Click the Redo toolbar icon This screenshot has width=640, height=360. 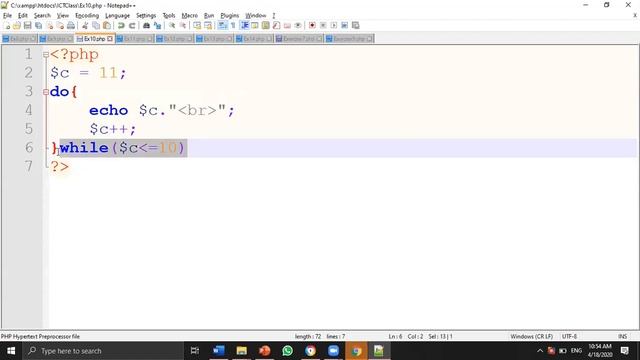[132, 25]
